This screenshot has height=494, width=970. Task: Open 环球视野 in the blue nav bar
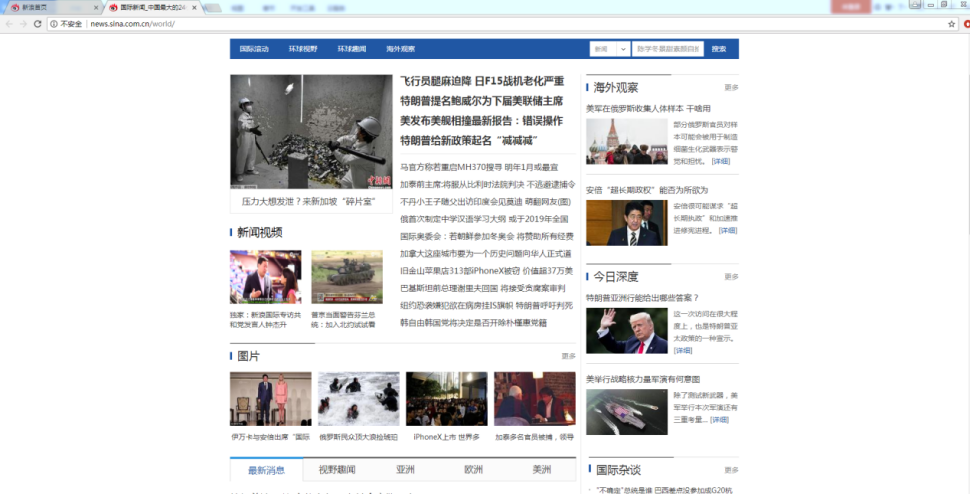pyautogui.click(x=303, y=49)
